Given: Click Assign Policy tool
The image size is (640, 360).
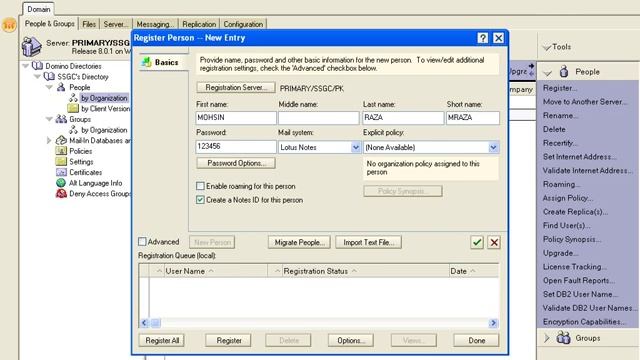Looking at the screenshot, I should pos(568,198).
